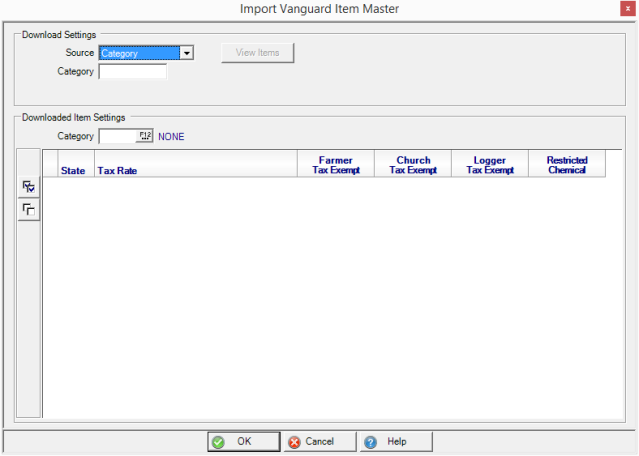Click the Logger Tax Exempt column header
The height and width of the screenshot is (456, 639).
pyautogui.click(x=490, y=165)
